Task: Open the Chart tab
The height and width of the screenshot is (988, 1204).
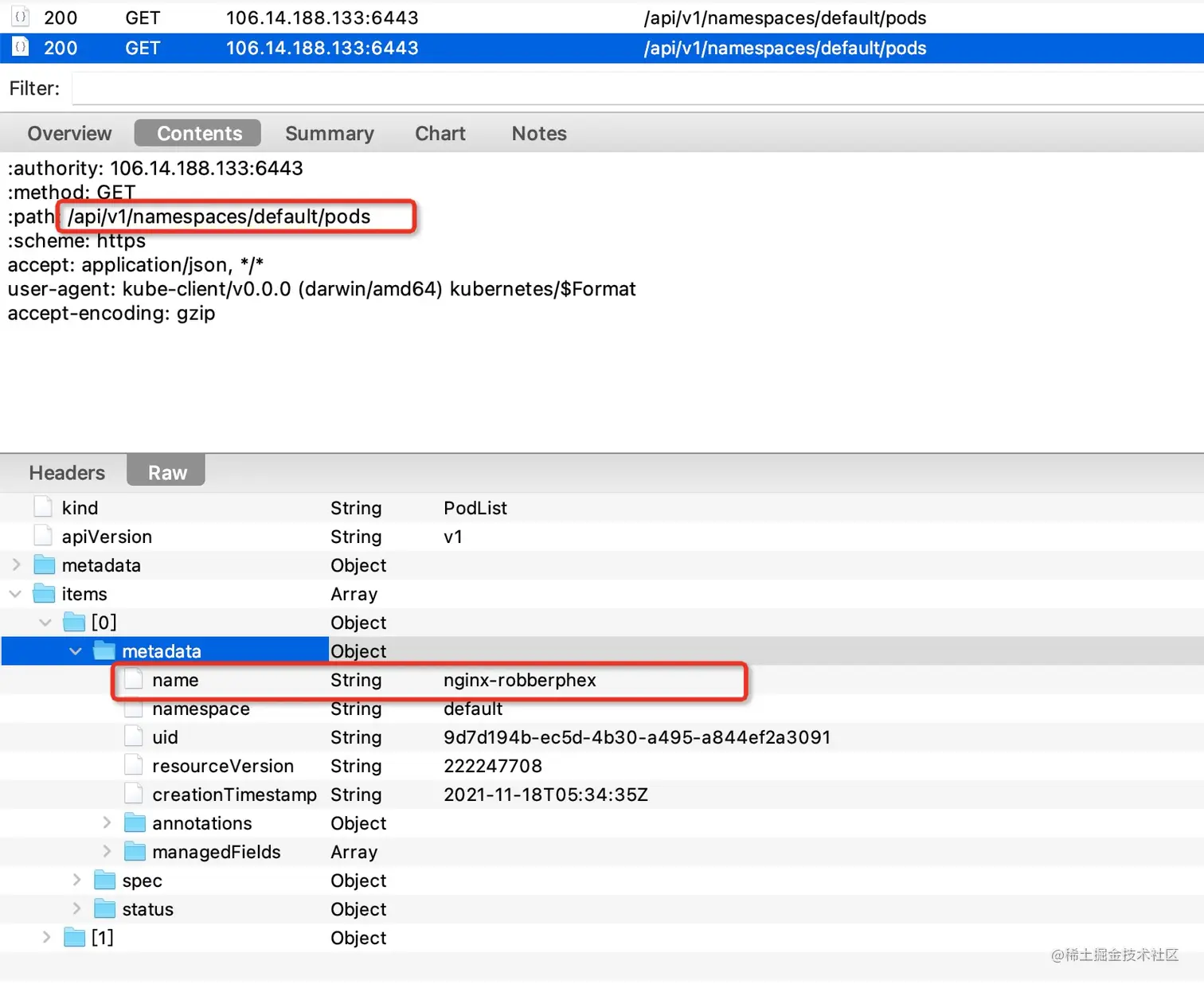Action: point(440,133)
